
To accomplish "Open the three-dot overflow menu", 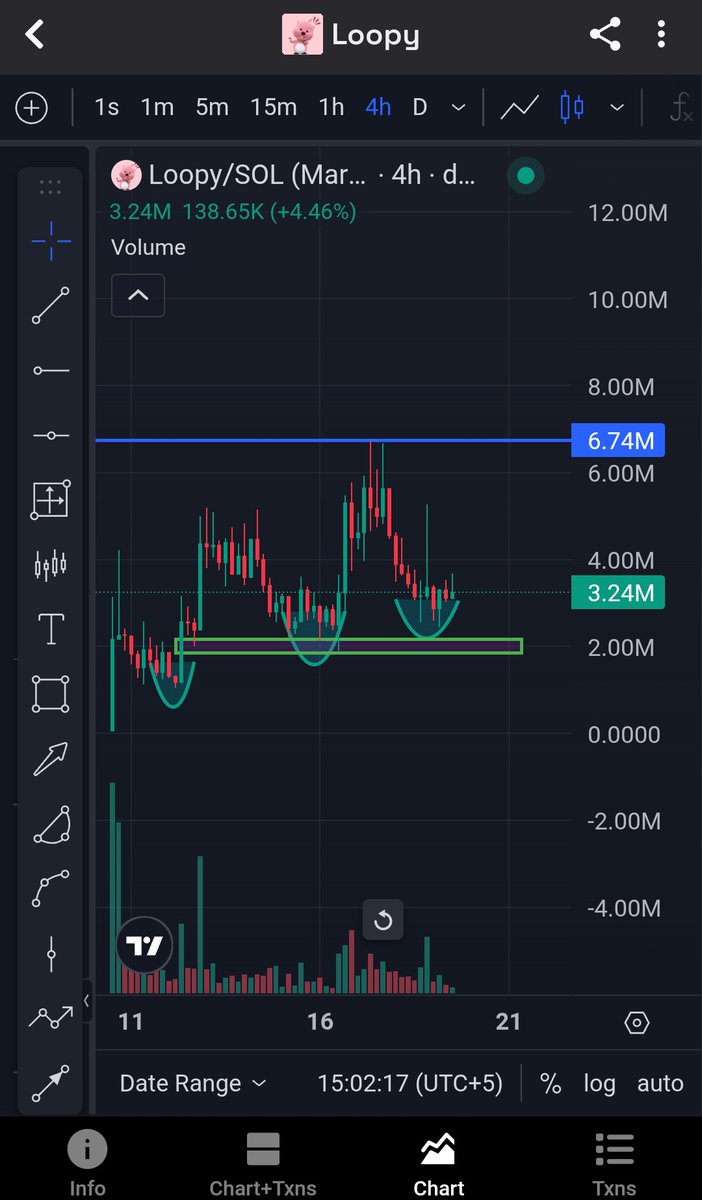I will (x=661, y=35).
